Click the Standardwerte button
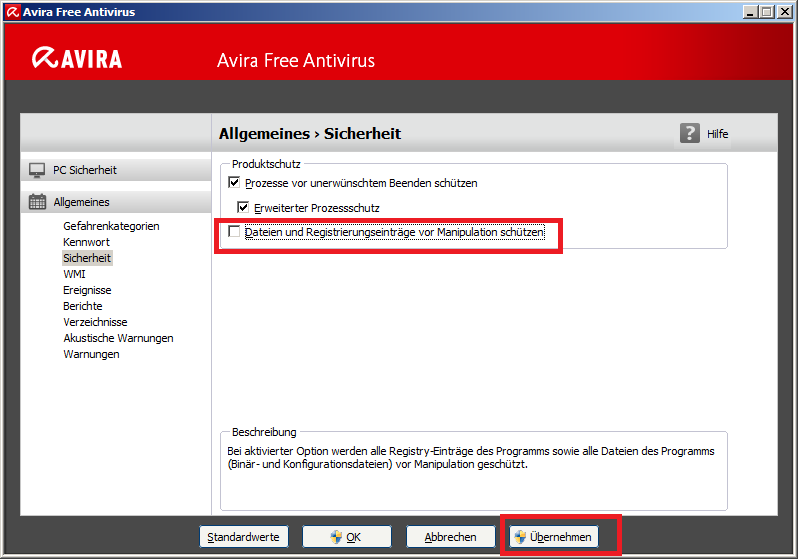 pyautogui.click(x=243, y=537)
